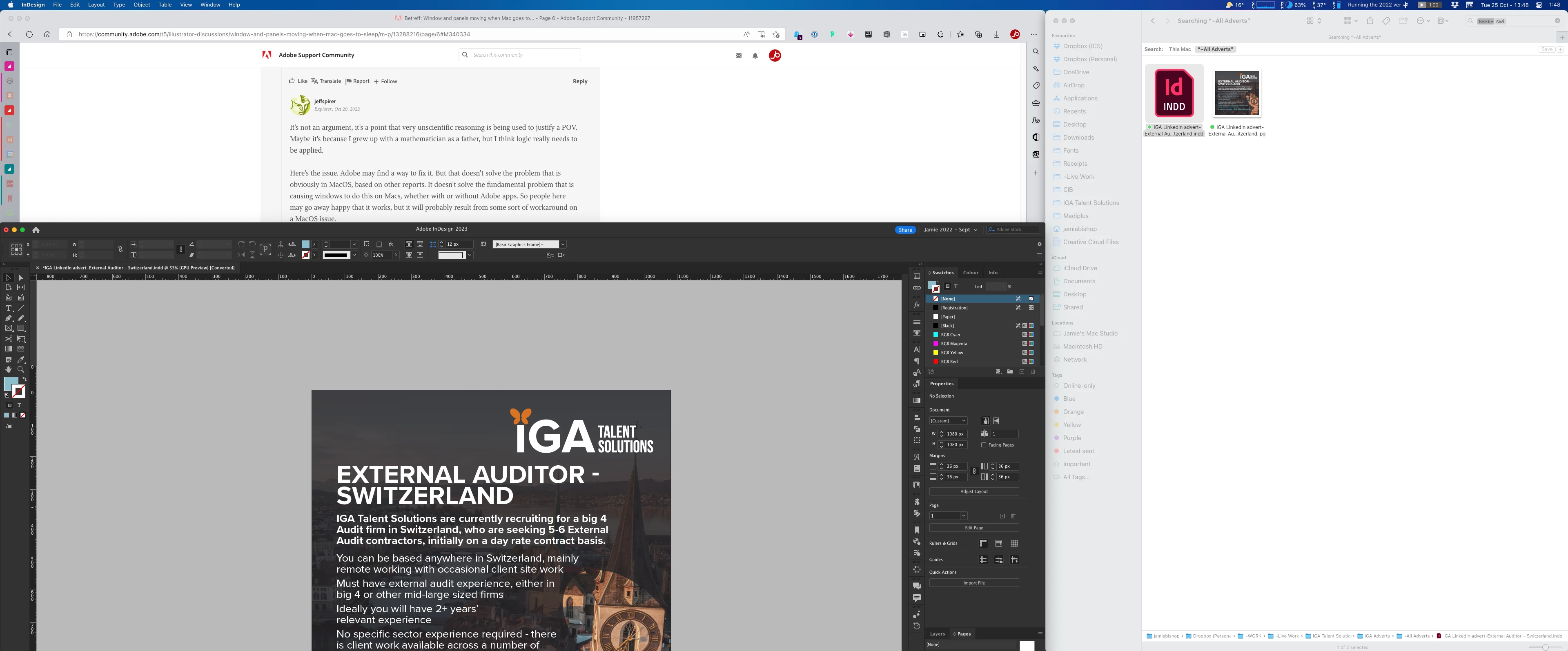Open the Object menu
The width and height of the screenshot is (1568, 651).
pyautogui.click(x=141, y=5)
